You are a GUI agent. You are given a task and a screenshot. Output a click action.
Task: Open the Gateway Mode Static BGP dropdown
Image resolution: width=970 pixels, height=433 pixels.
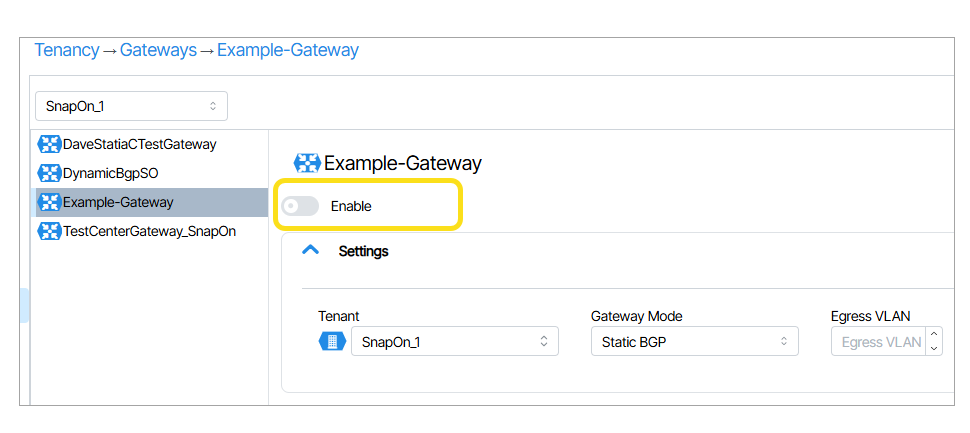pyautogui.click(x=694, y=342)
